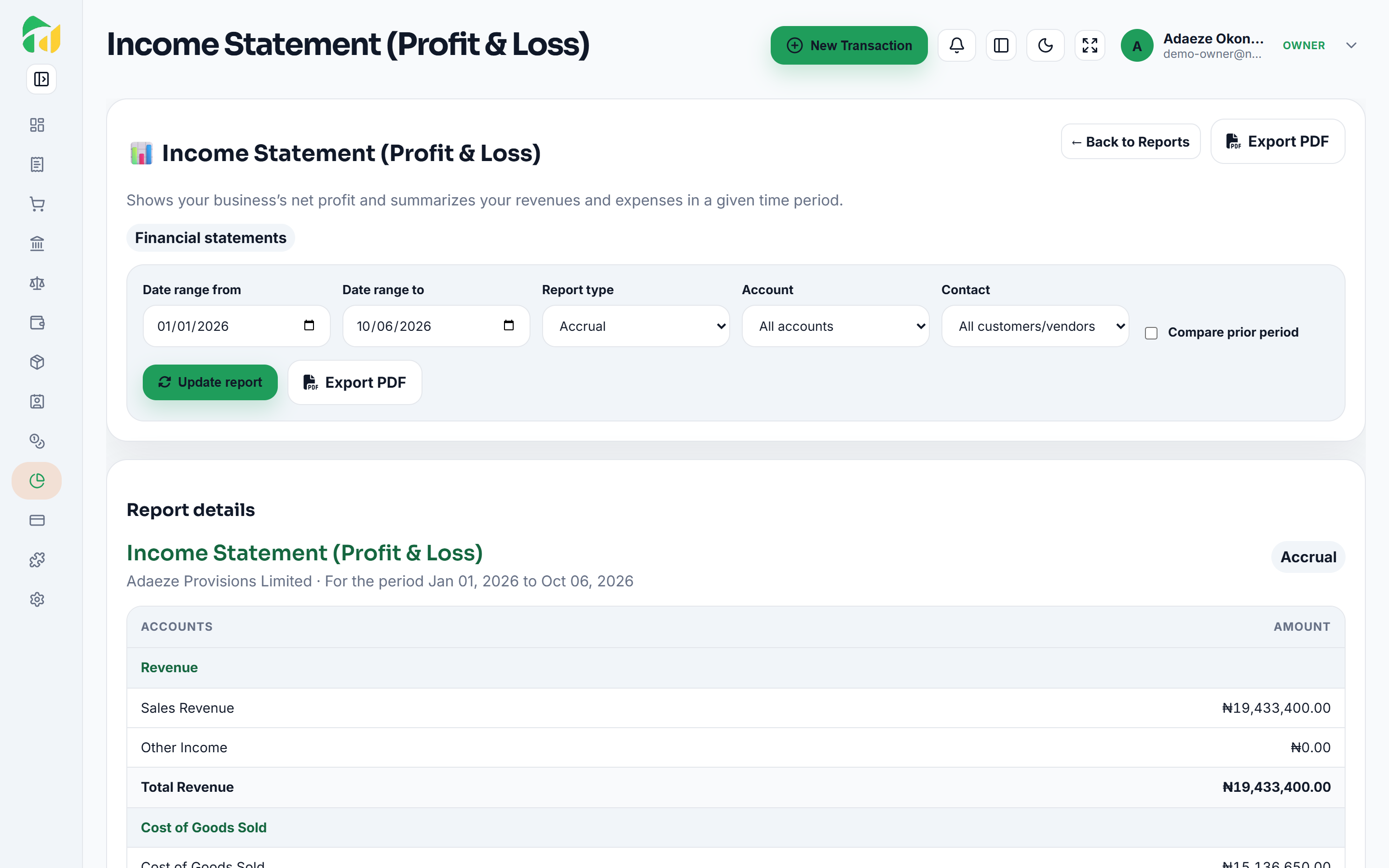Switch to dark mode with moon icon
The width and height of the screenshot is (1389, 868).
(x=1045, y=45)
